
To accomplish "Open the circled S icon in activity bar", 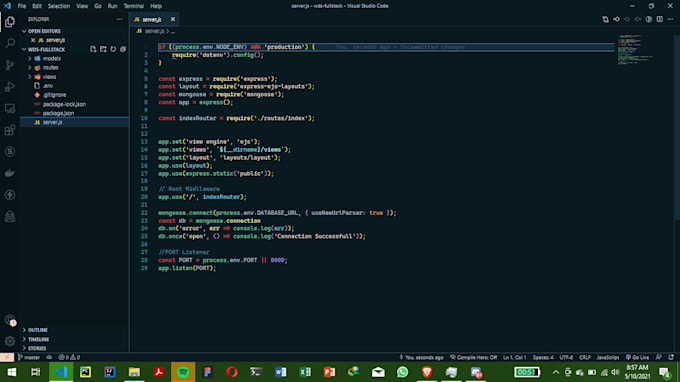I will click(10, 152).
